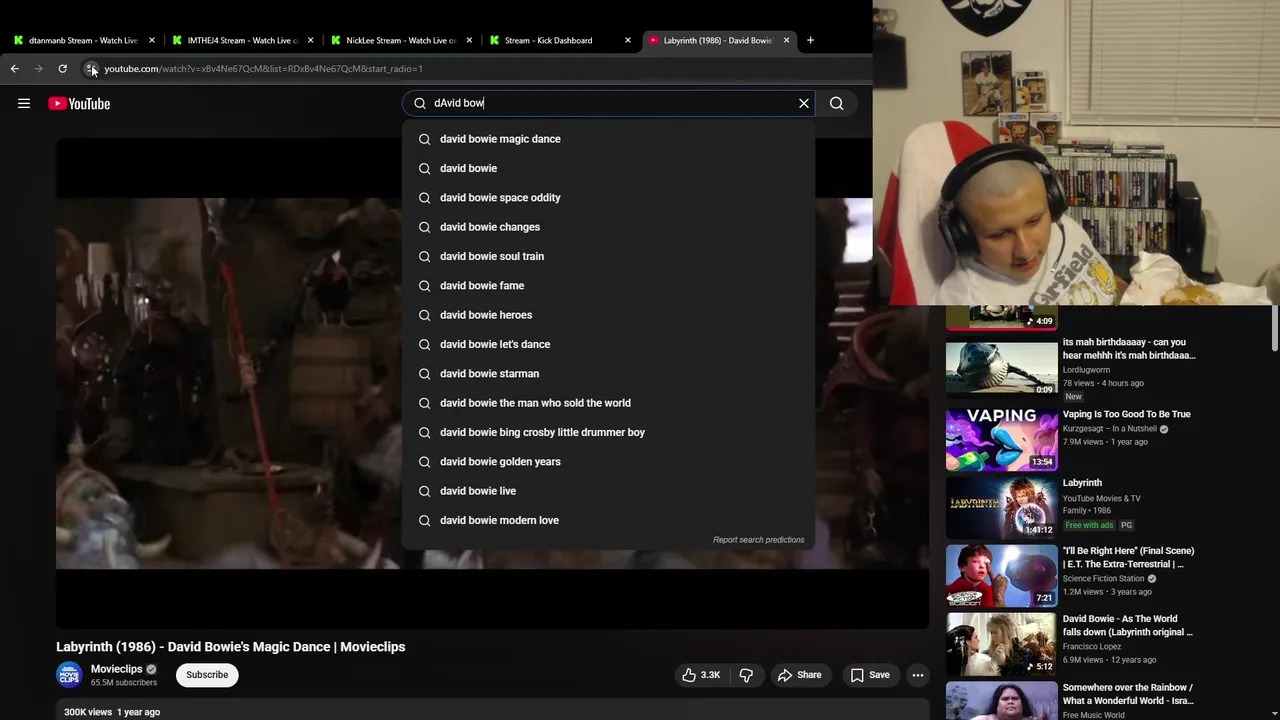Choose 'david bowie heroes' suggestion
Screen dimensions: 1280x720
tap(608, 315)
